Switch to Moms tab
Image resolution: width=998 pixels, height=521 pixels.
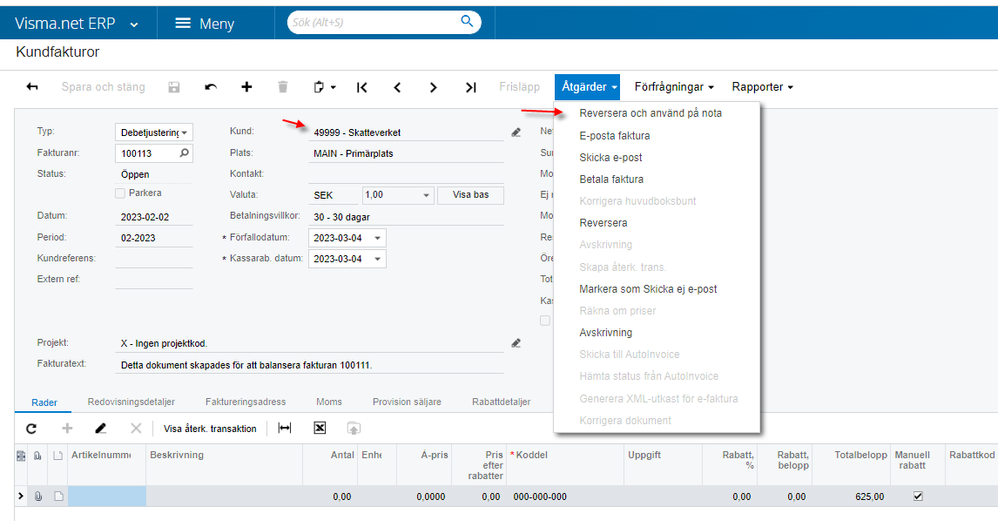point(329,402)
